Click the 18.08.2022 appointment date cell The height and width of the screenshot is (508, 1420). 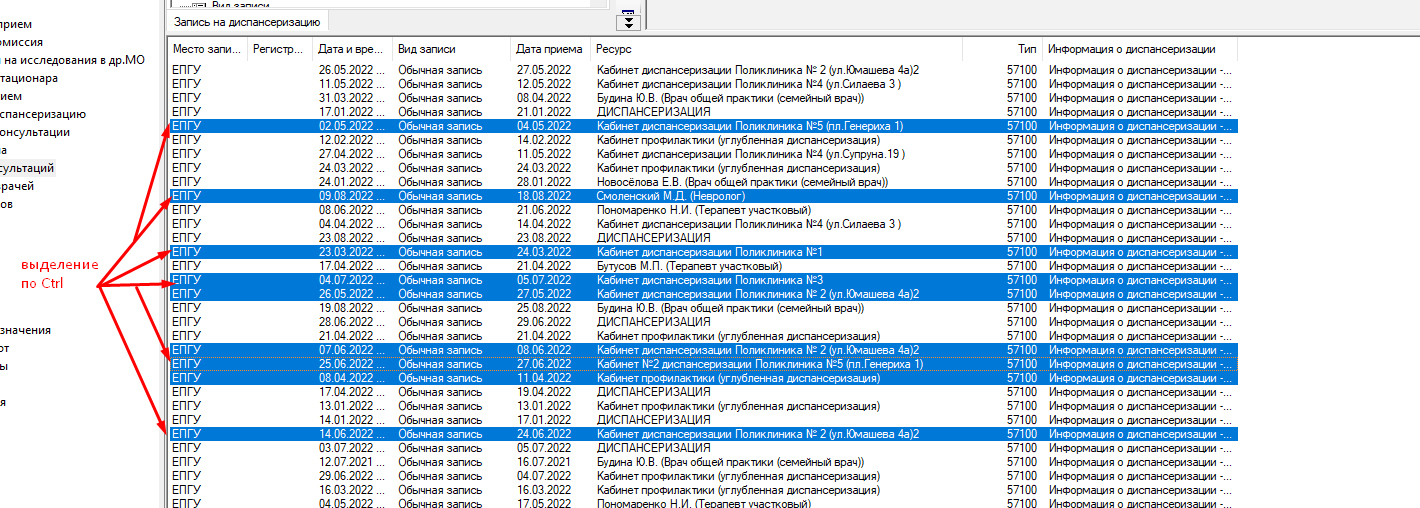pos(544,196)
